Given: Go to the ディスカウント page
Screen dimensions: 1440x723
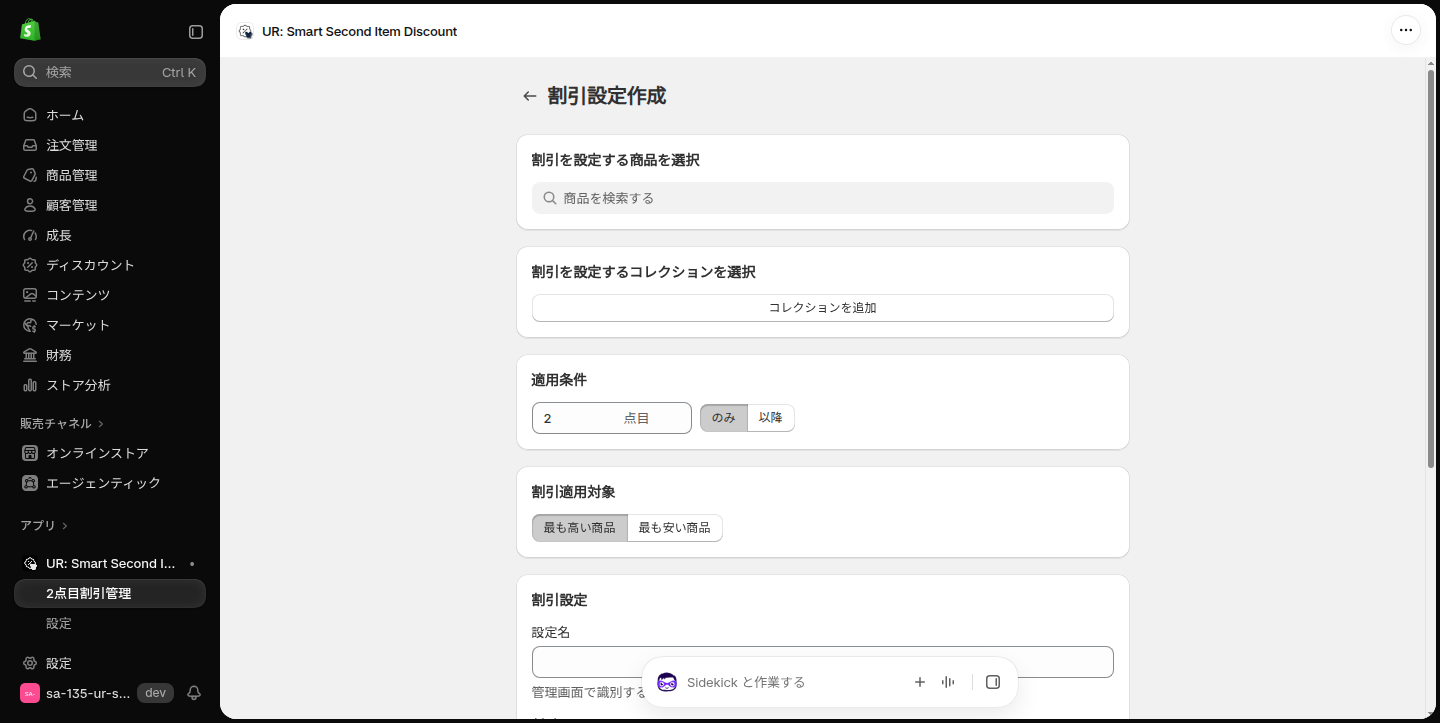Looking at the screenshot, I should (110, 265).
